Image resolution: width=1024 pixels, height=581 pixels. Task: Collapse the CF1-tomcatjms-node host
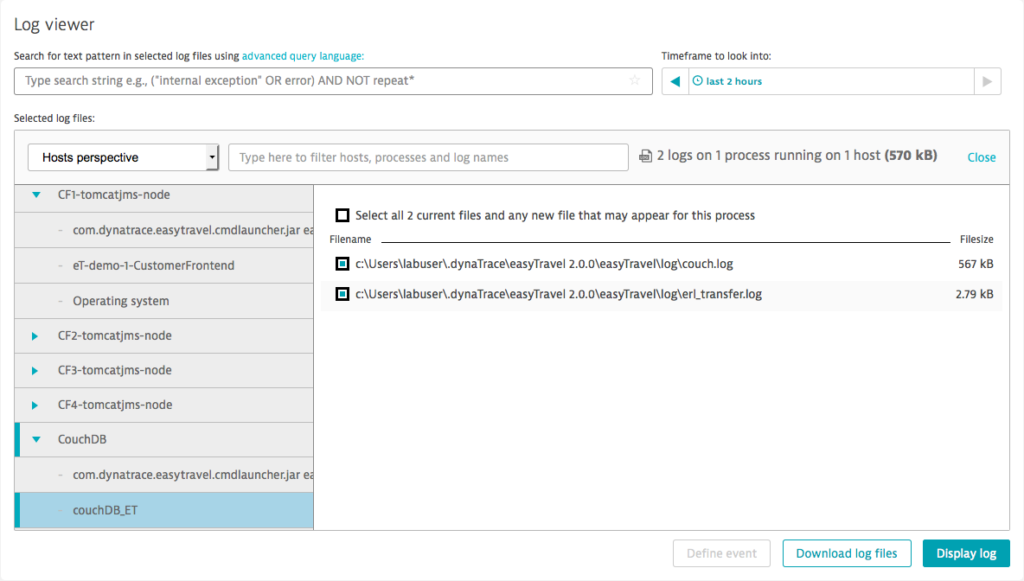point(37,195)
